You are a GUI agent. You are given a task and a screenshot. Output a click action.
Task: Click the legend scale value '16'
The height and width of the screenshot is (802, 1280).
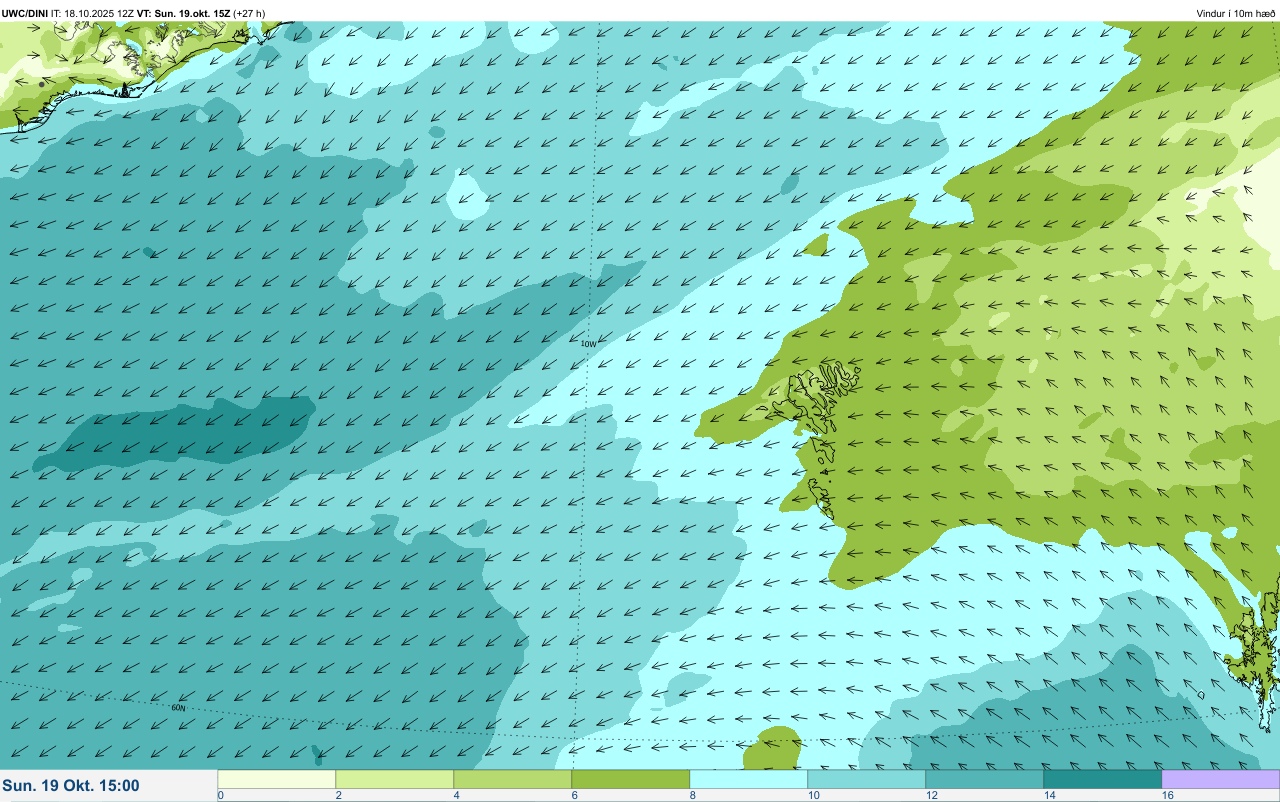click(1166, 795)
